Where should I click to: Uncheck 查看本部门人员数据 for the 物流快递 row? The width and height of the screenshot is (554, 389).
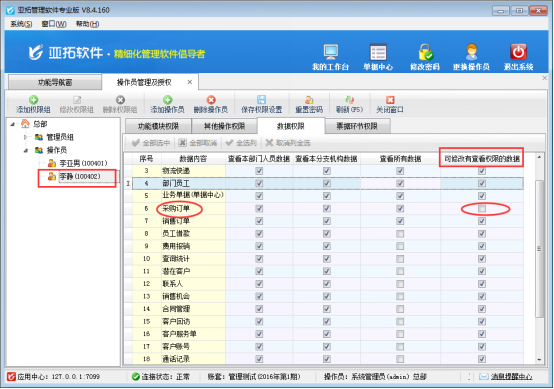point(259,171)
